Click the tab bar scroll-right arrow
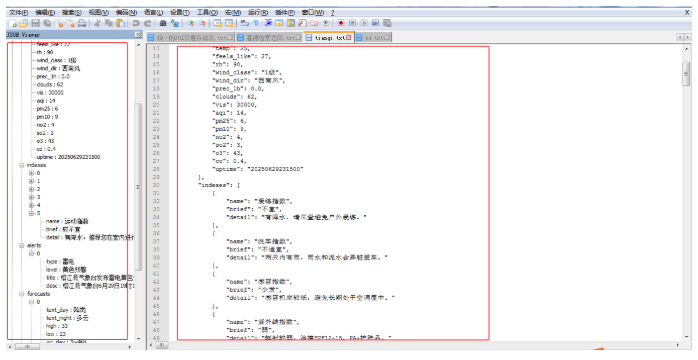Screen dimensions: 698x360 (x=687, y=37)
